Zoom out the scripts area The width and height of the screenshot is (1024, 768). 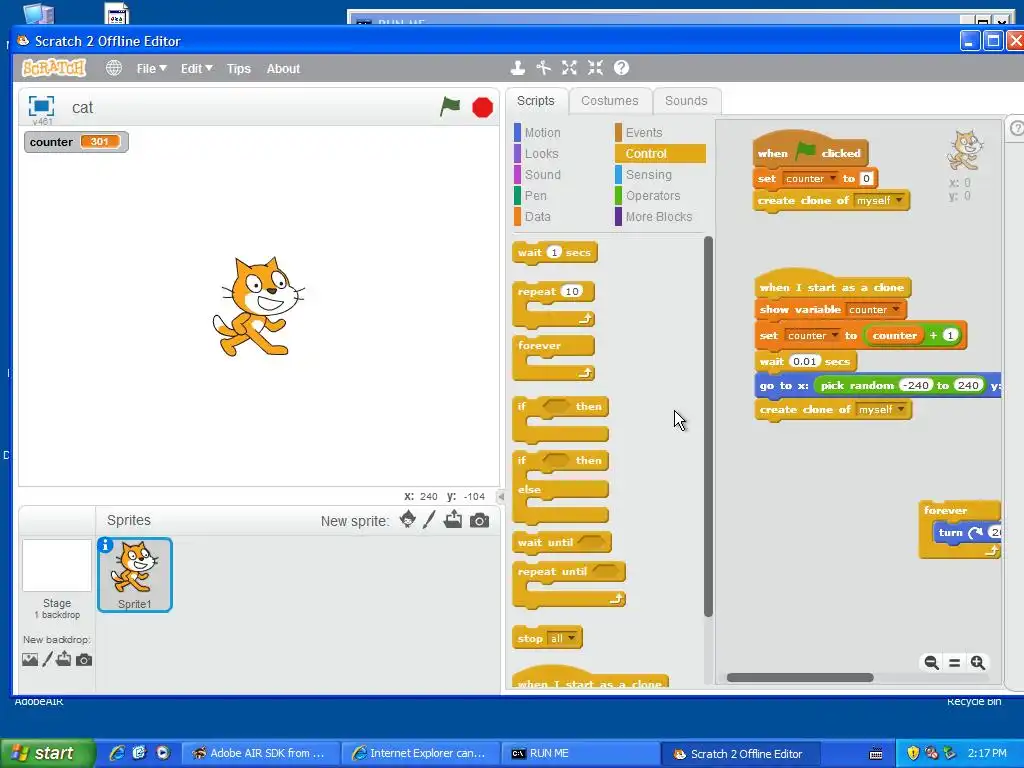(x=931, y=663)
